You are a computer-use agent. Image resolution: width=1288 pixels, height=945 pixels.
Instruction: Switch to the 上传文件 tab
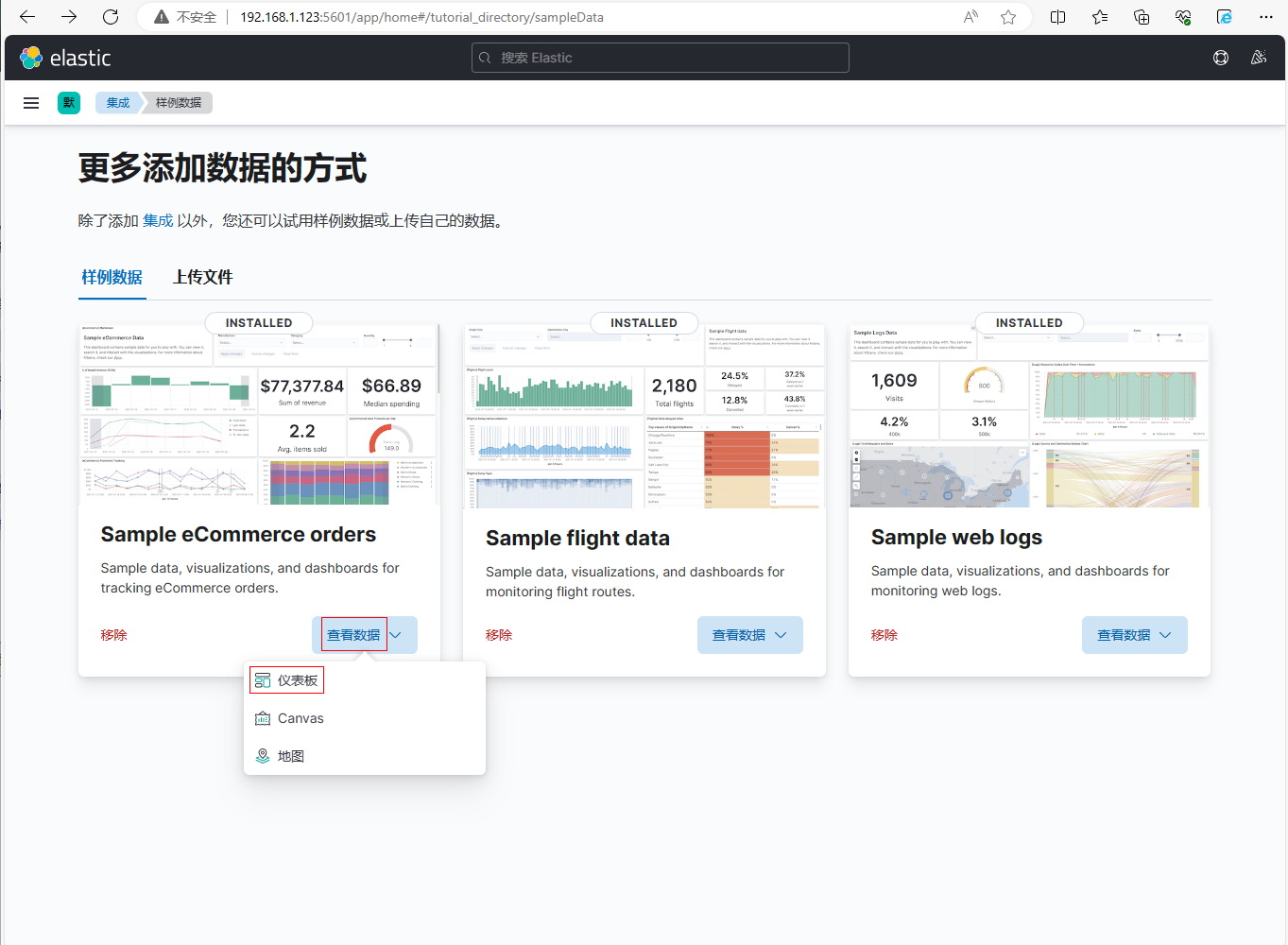(x=202, y=277)
